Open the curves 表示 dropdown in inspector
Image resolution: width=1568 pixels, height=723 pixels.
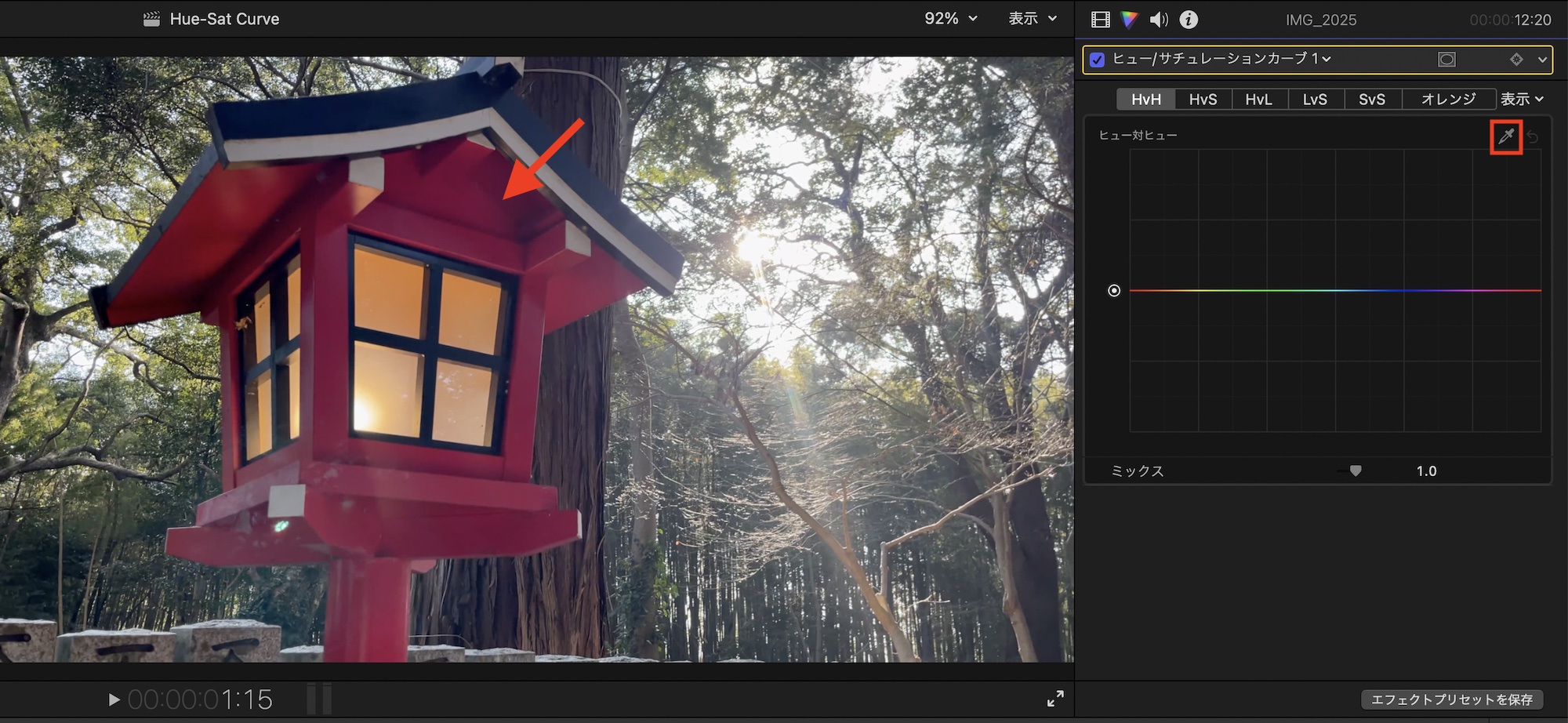[1523, 100]
